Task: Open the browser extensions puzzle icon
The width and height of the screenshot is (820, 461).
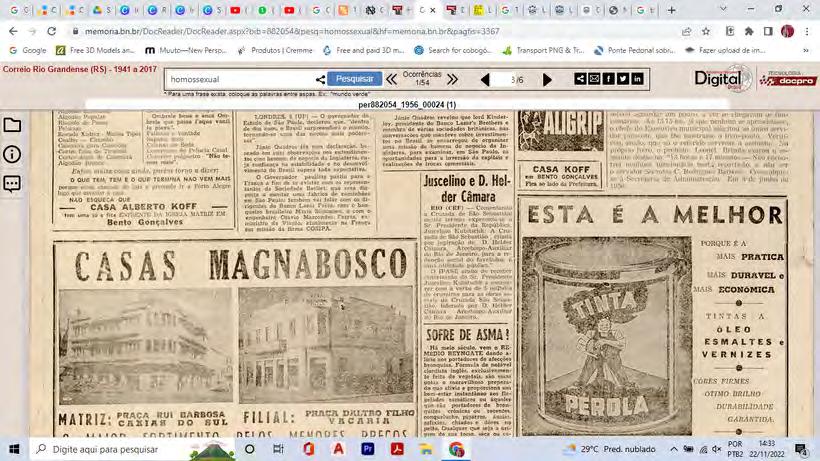Action: (x=749, y=31)
